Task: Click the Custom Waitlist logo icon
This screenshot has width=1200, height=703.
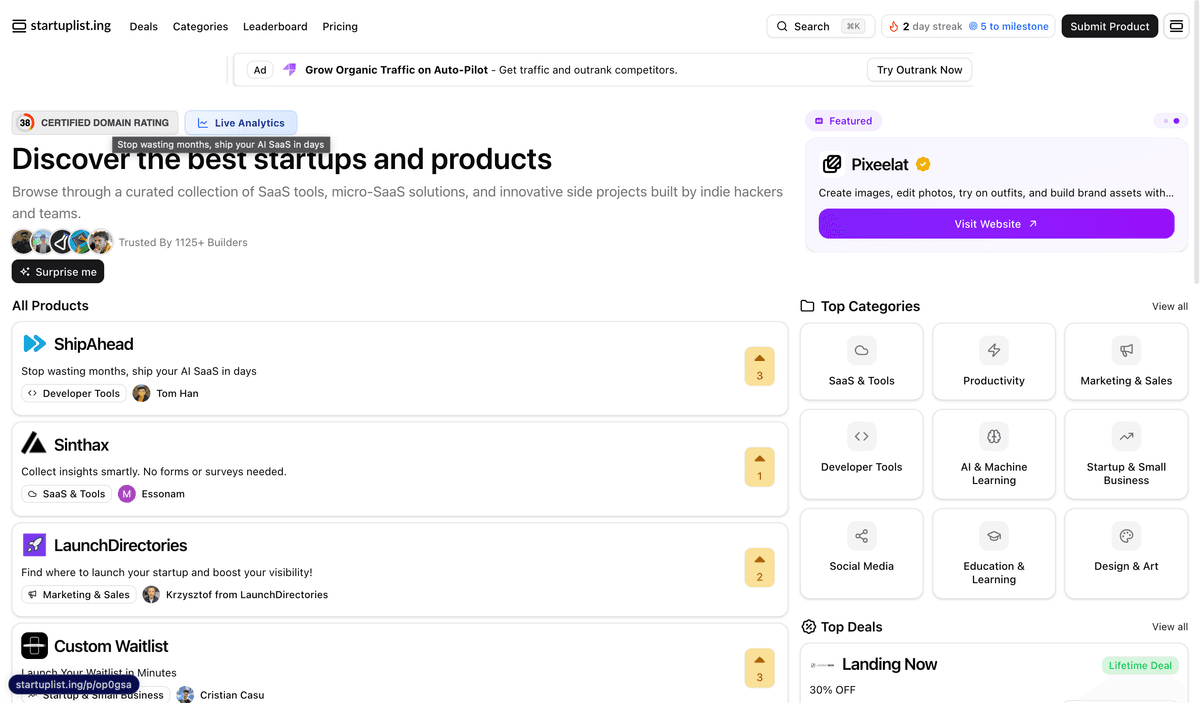Action: tap(35, 646)
